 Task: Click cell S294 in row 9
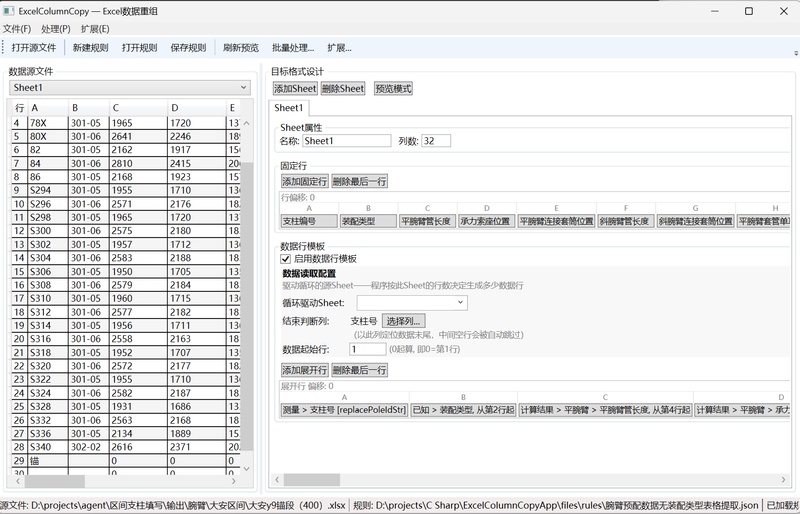[48, 190]
